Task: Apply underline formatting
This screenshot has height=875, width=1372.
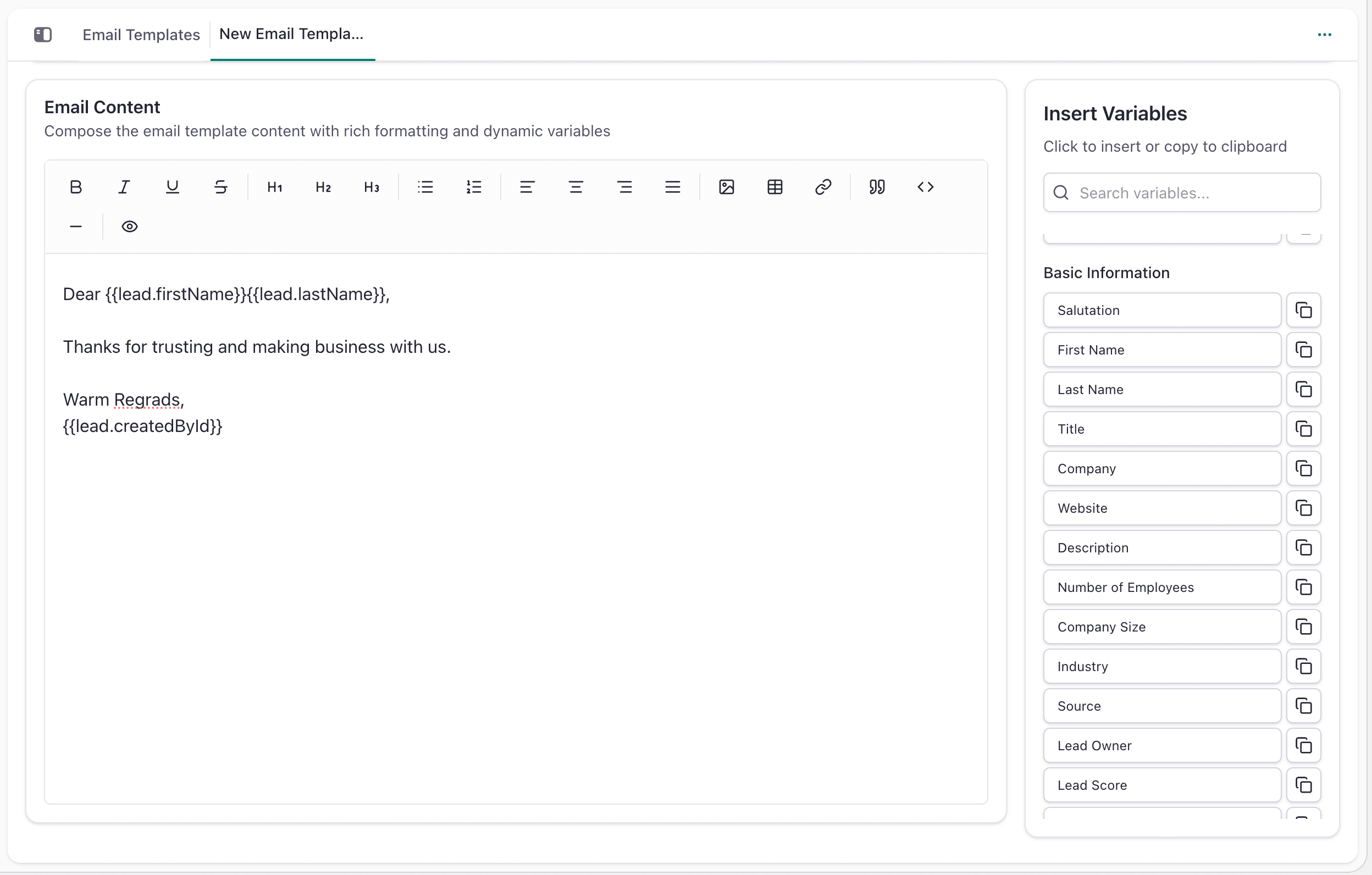Action: [172, 187]
